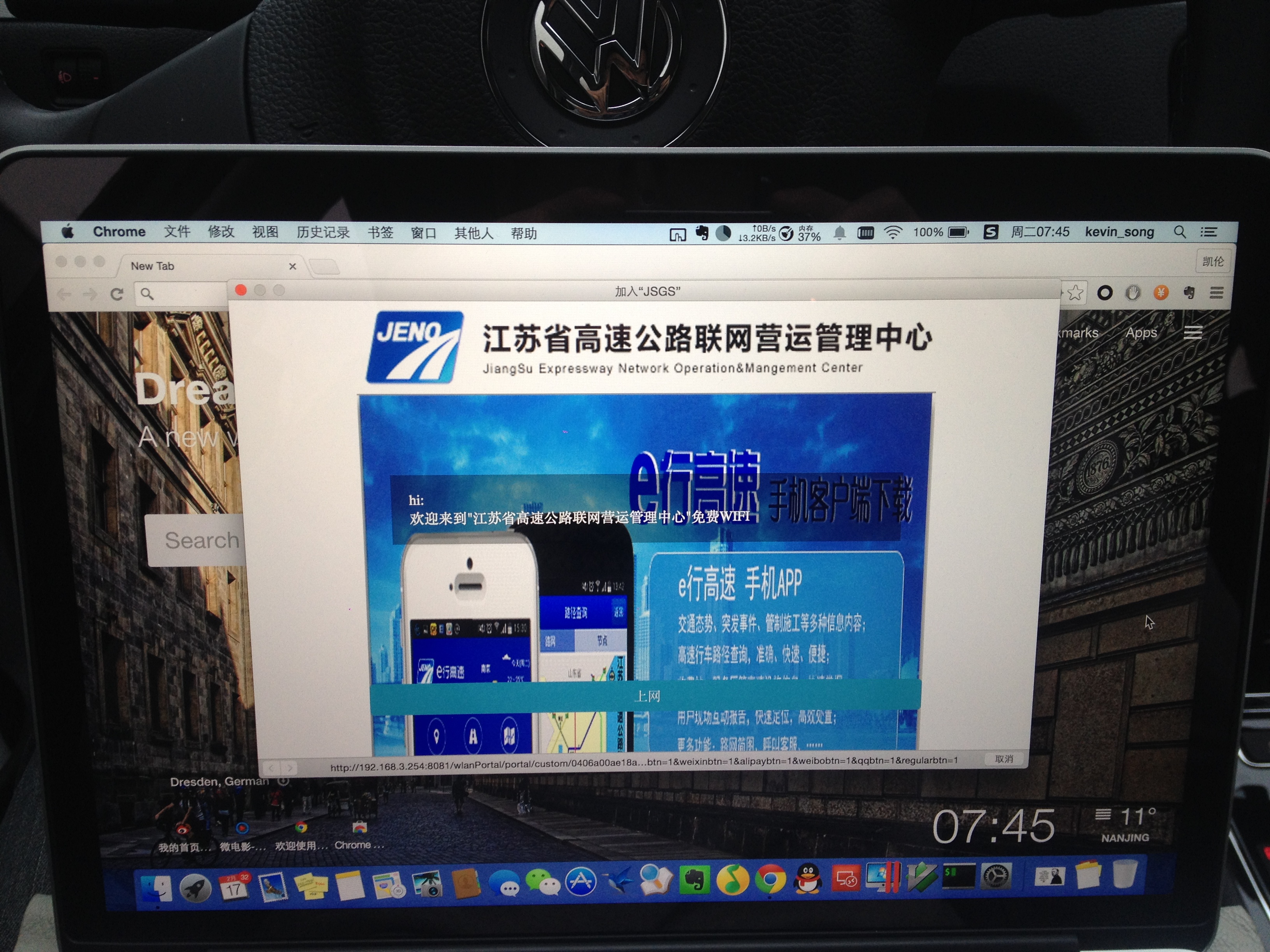Open Launchpad from the Dock
Viewport: 1270px width, 952px height.
[195, 888]
